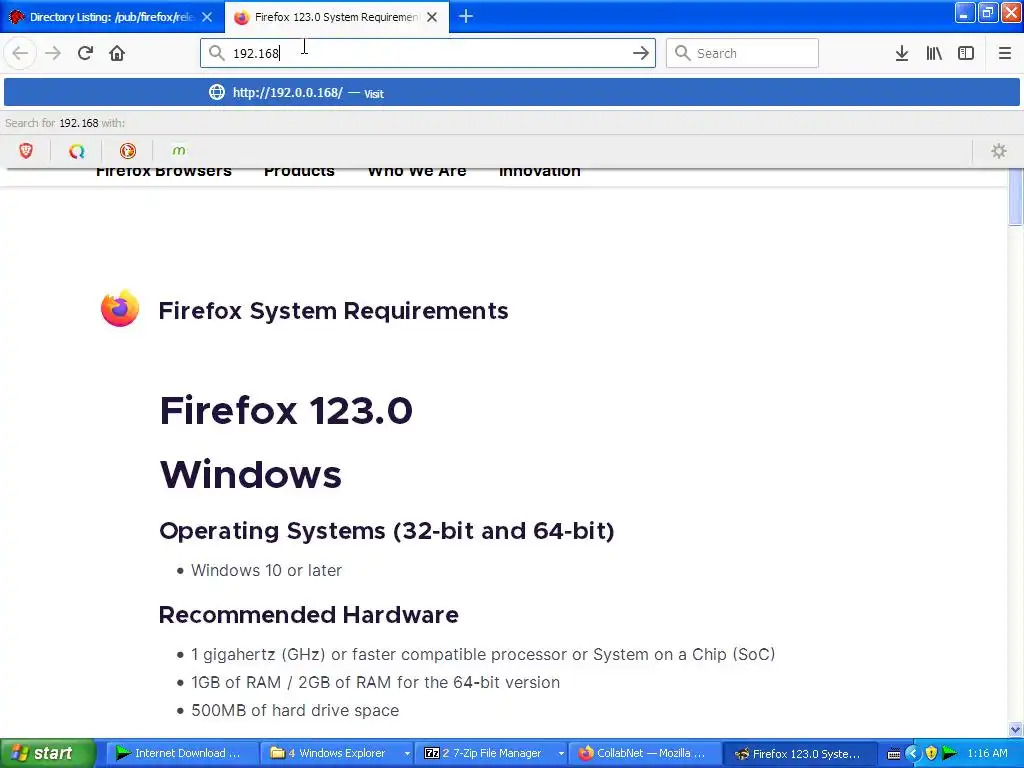Search with the Qwant engine icon

tap(76, 151)
